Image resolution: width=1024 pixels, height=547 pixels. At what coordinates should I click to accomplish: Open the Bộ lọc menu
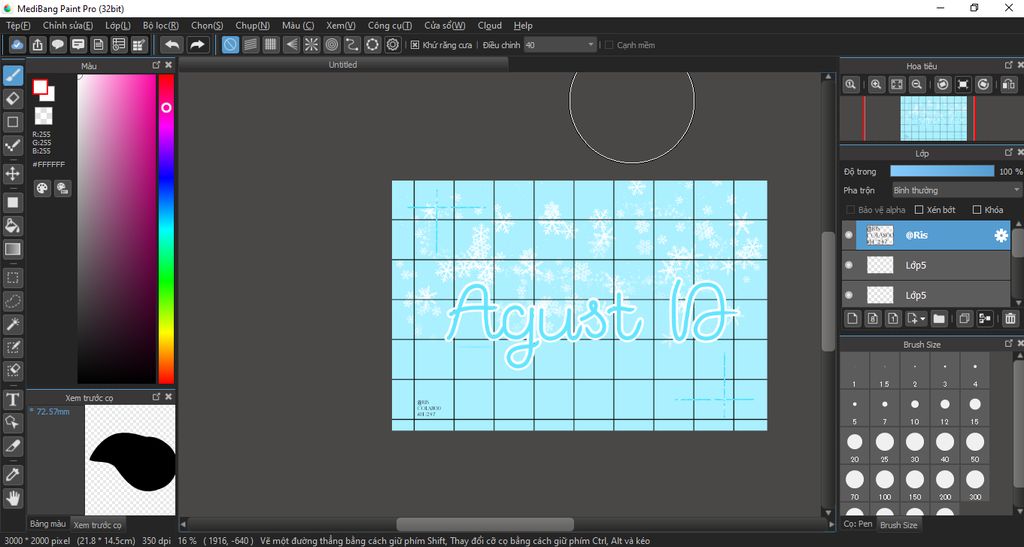pyautogui.click(x=161, y=25)
